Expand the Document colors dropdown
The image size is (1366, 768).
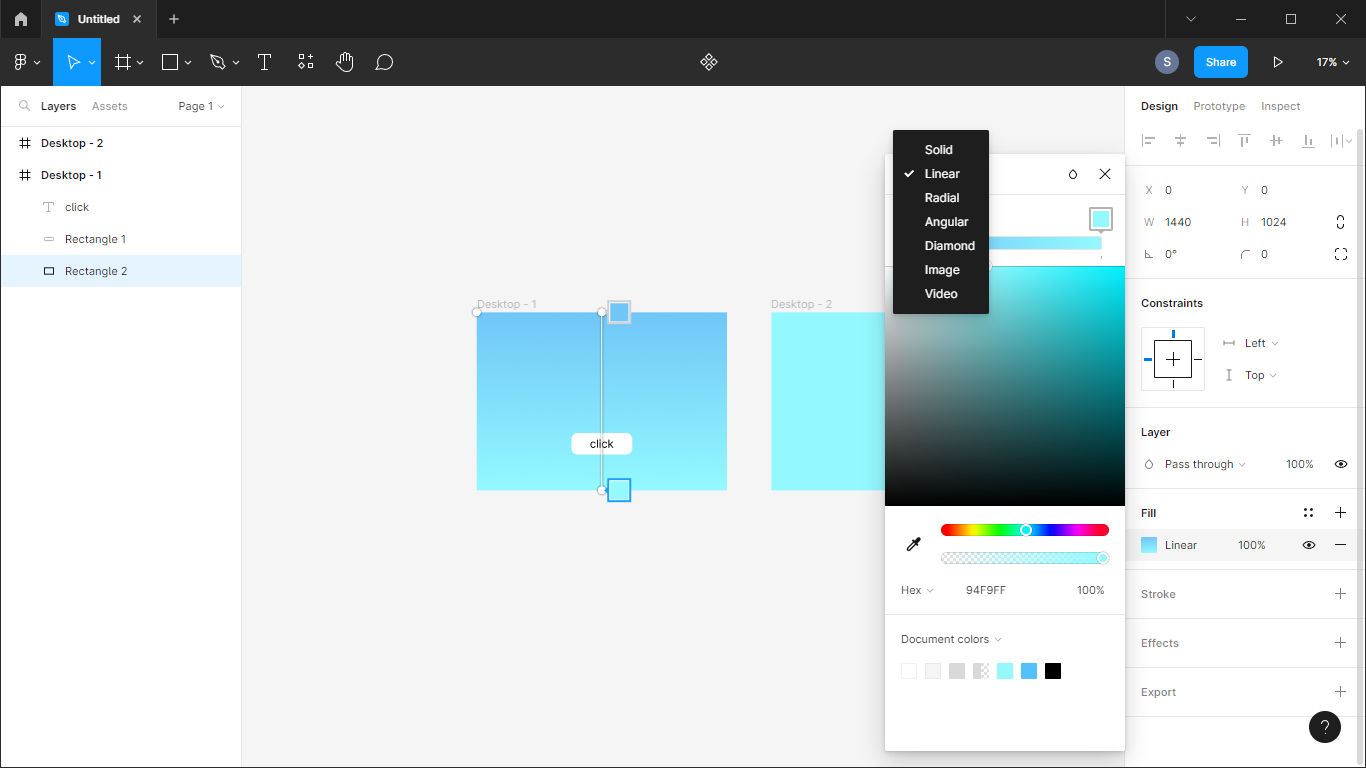click(951, 639)
